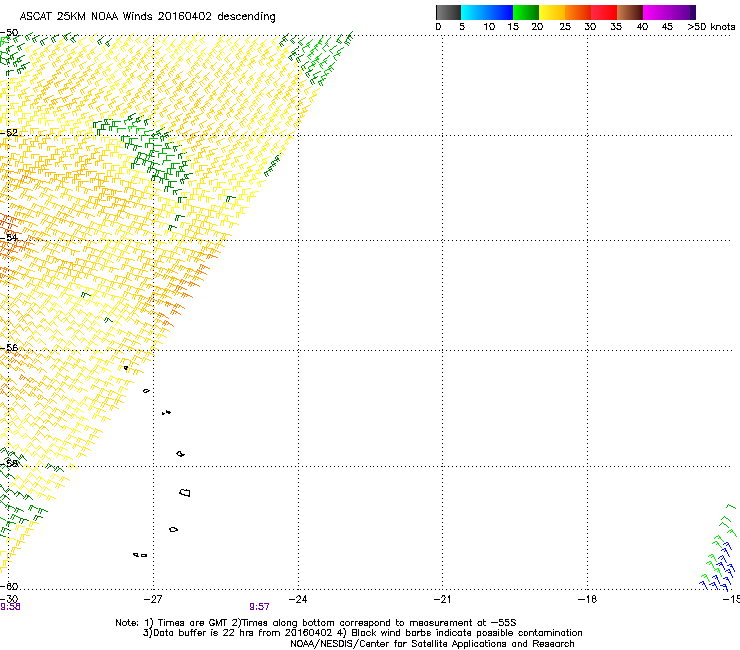Screen dimensions: 740x650
Task: Click the purple 9:57 swath time stamp
Action: tap(260, 607)
